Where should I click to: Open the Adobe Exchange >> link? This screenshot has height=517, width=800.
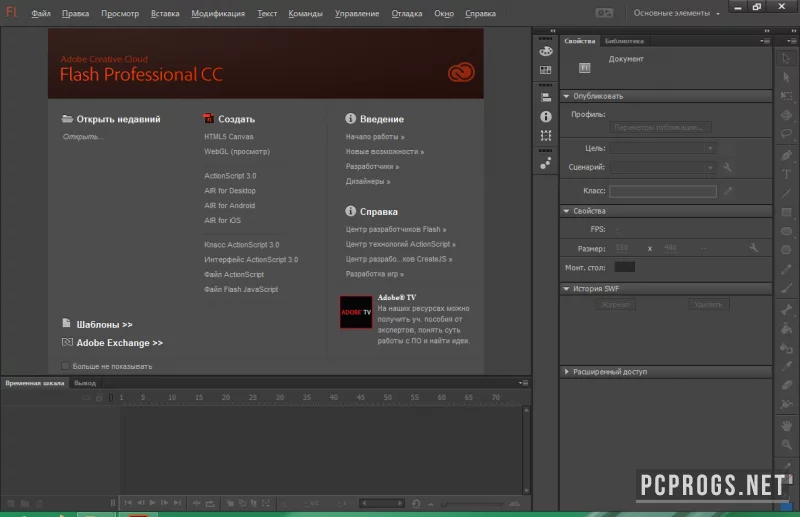tap(119, 343)
